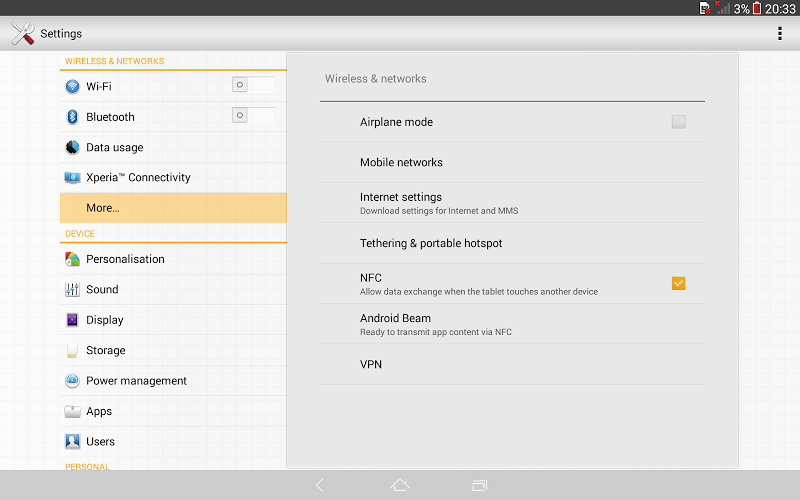Open Data usage settings
Screen dimensions: 800x500
tap(173, 147)
